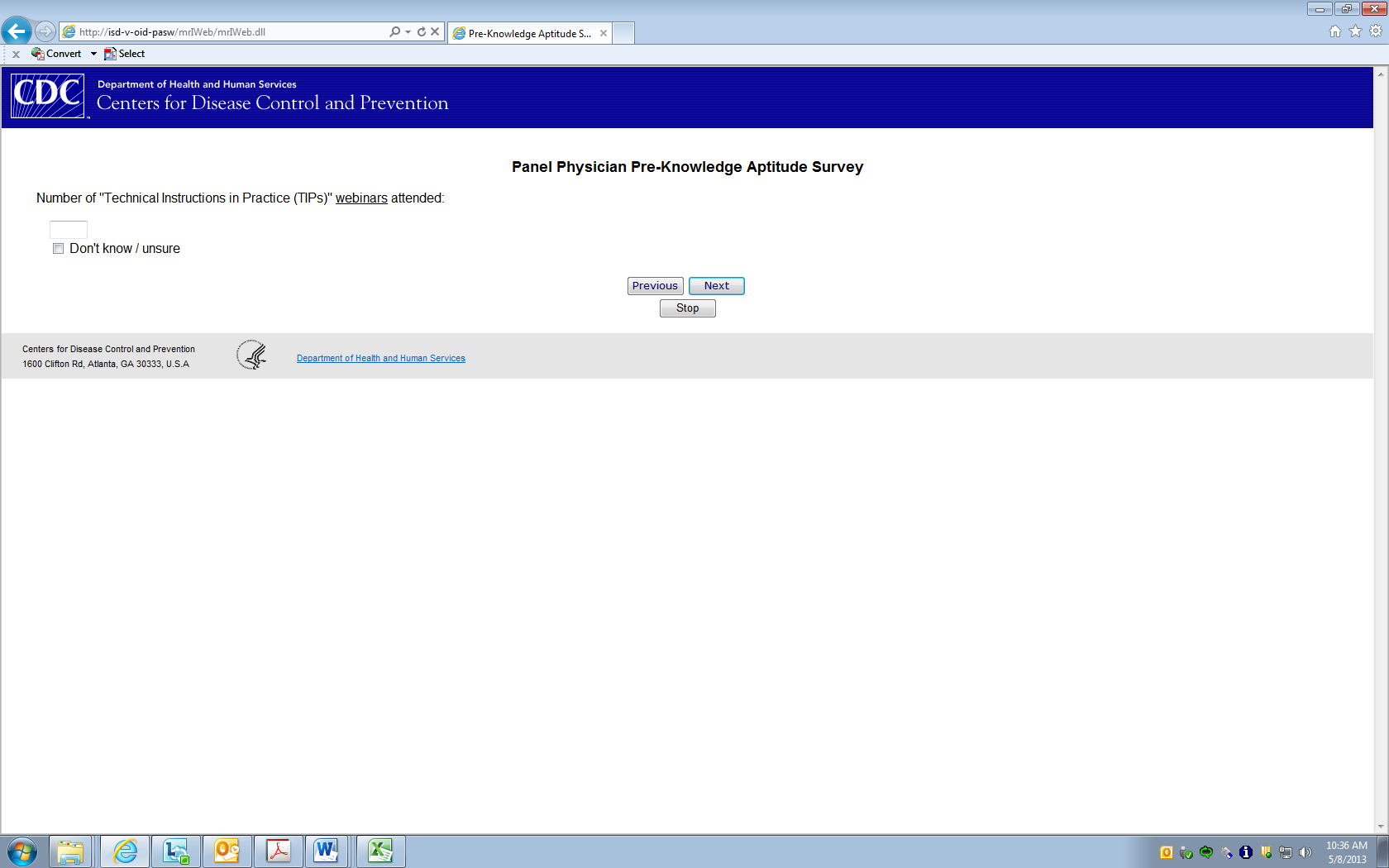Click the page scrollbar down arrow
This screenshot has width=1389, height=868.
pyautogui.click(x=1381, y=827)
